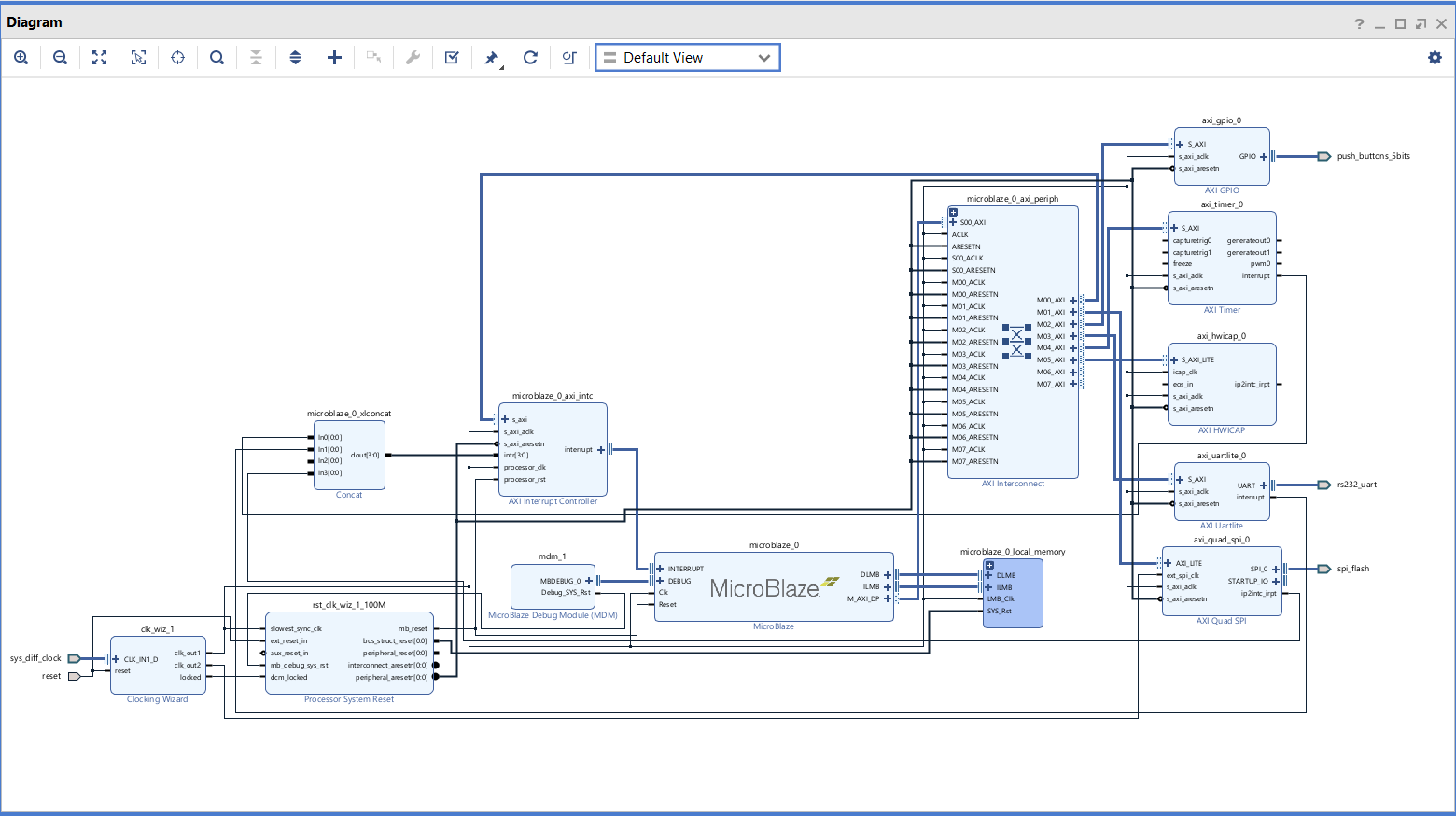Click the Add IP plus icon
The image size is (1456, 816).
coord(334,58)
